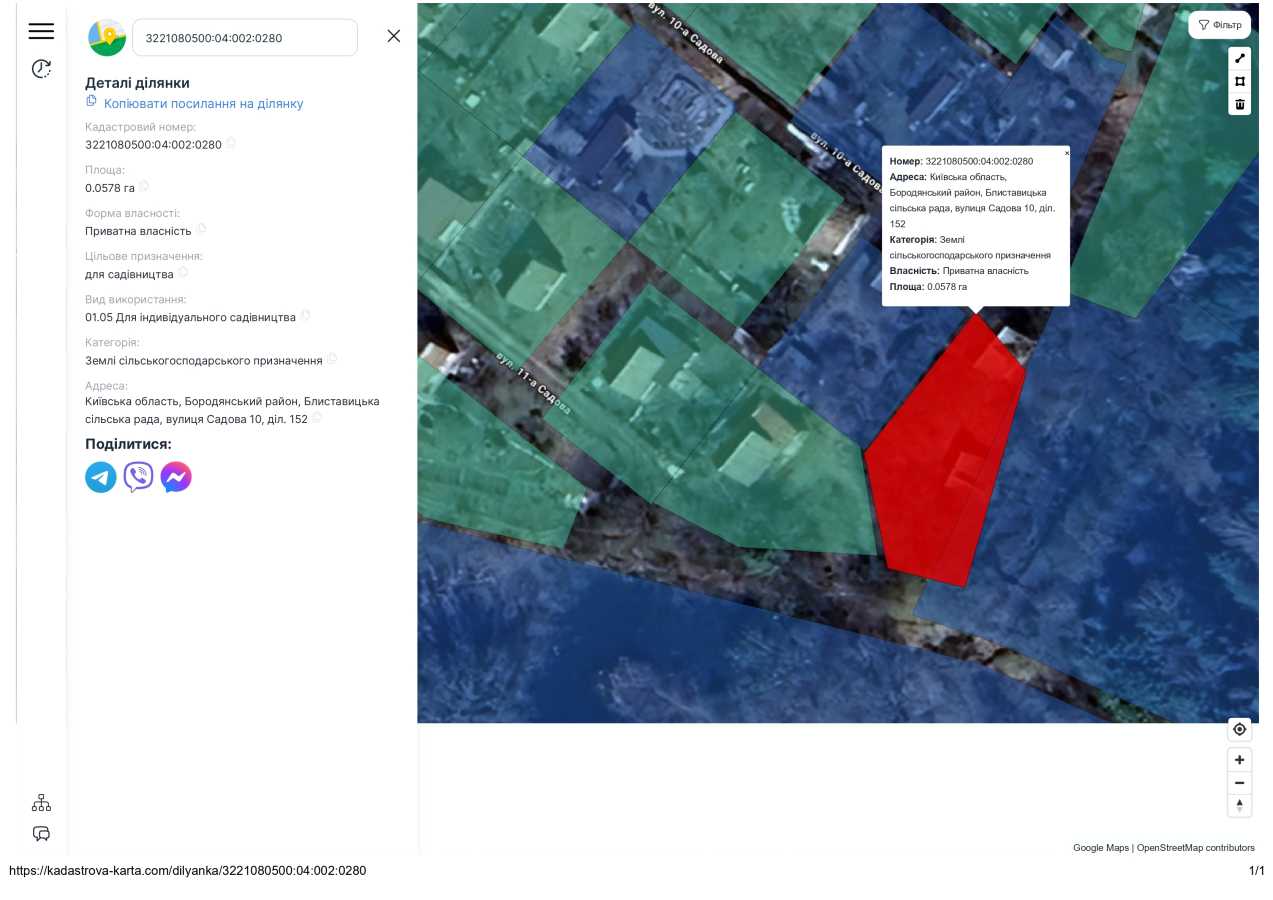The image size is (1273, 900).
Task: Open the Фільтр filter dropdown
Action: [x=1219, y=25]
